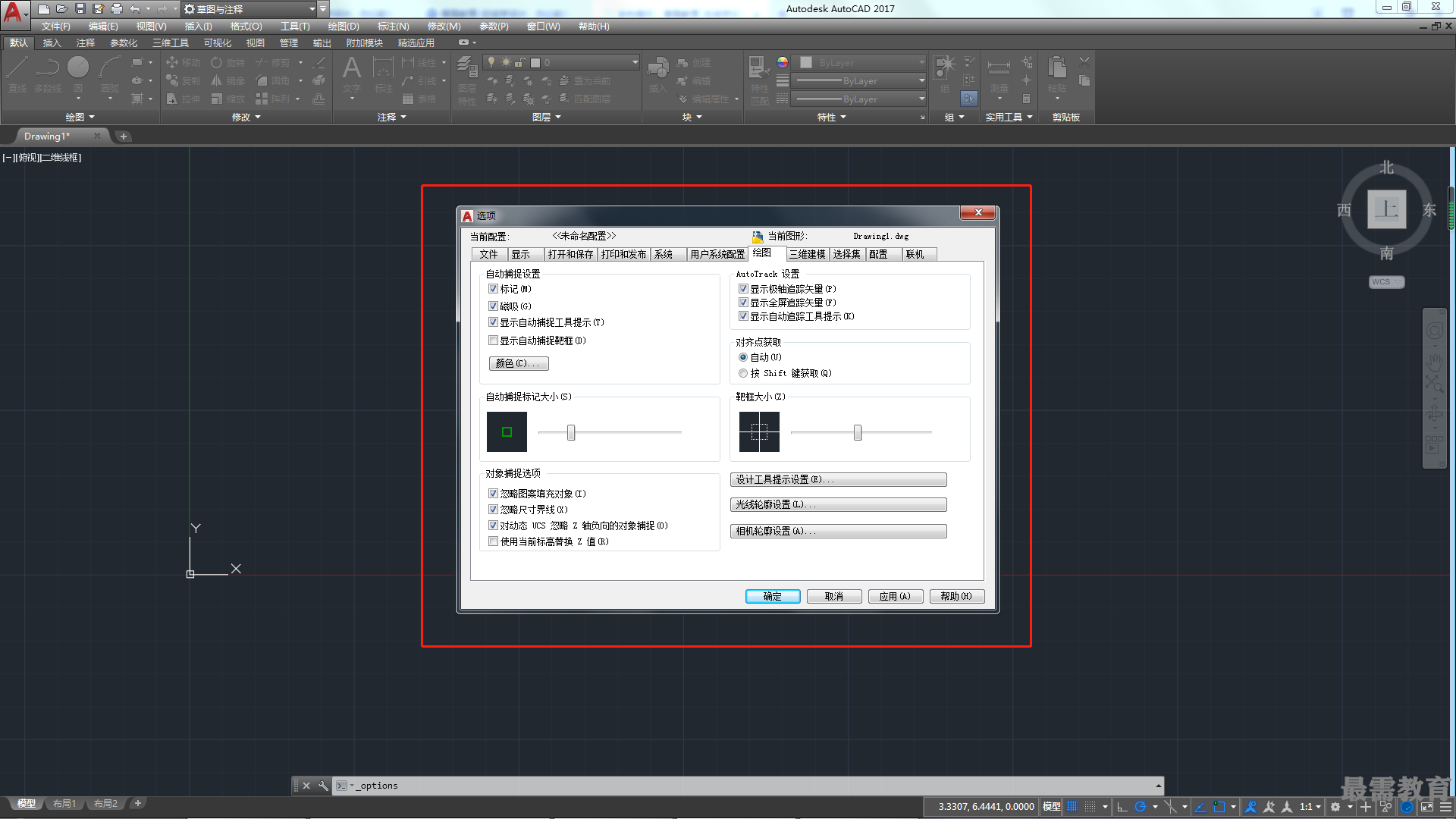
Task: Click the Save icon in quick access toolbar
Action: point(80,9)
